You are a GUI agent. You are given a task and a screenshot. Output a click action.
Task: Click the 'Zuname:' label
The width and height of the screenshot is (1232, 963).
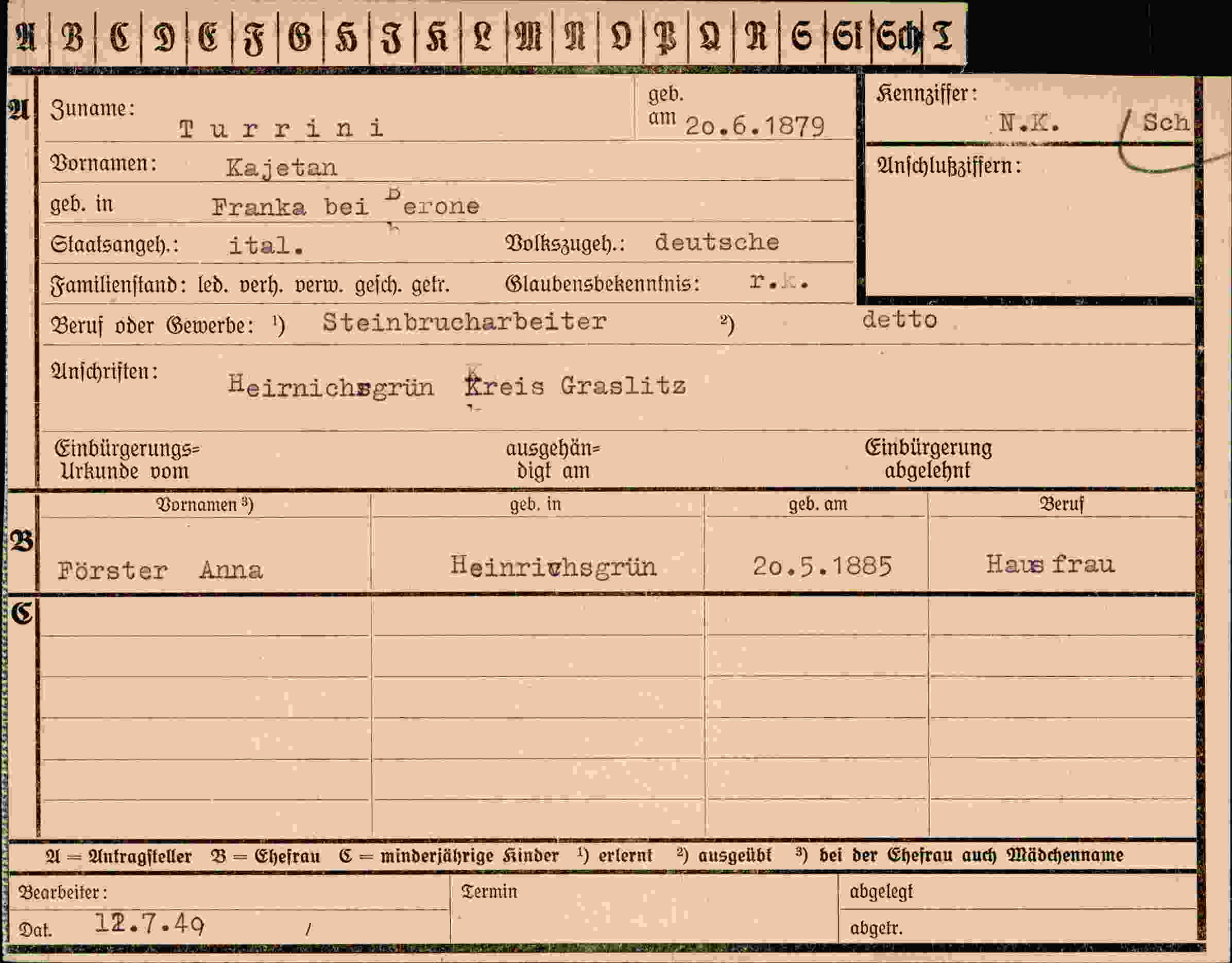pos(93,108)
